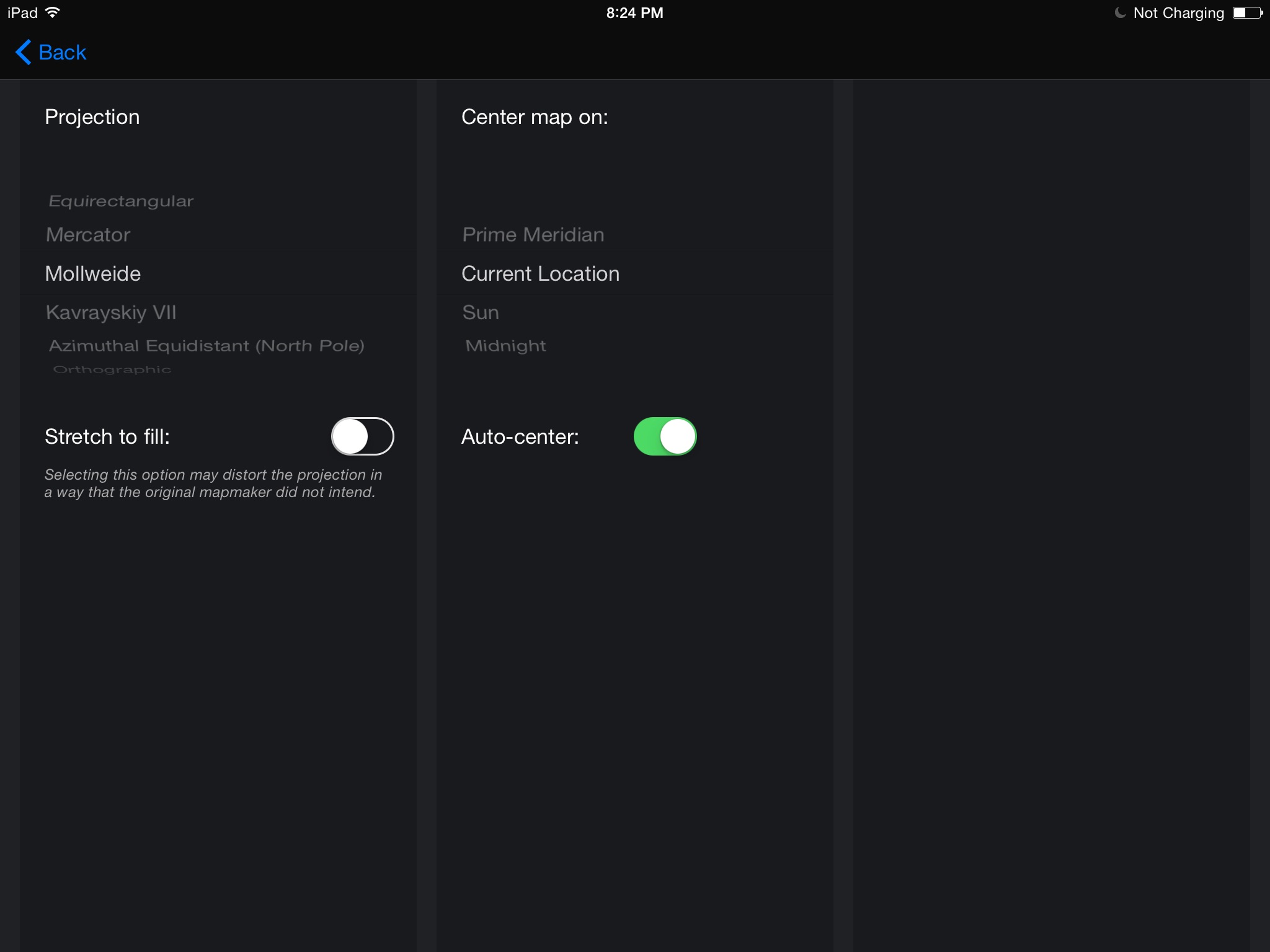Image resolution: width=1270 pixels, height=952 pixels.
Task: Tap the battery indicator icon
Action: (1246, 13)
